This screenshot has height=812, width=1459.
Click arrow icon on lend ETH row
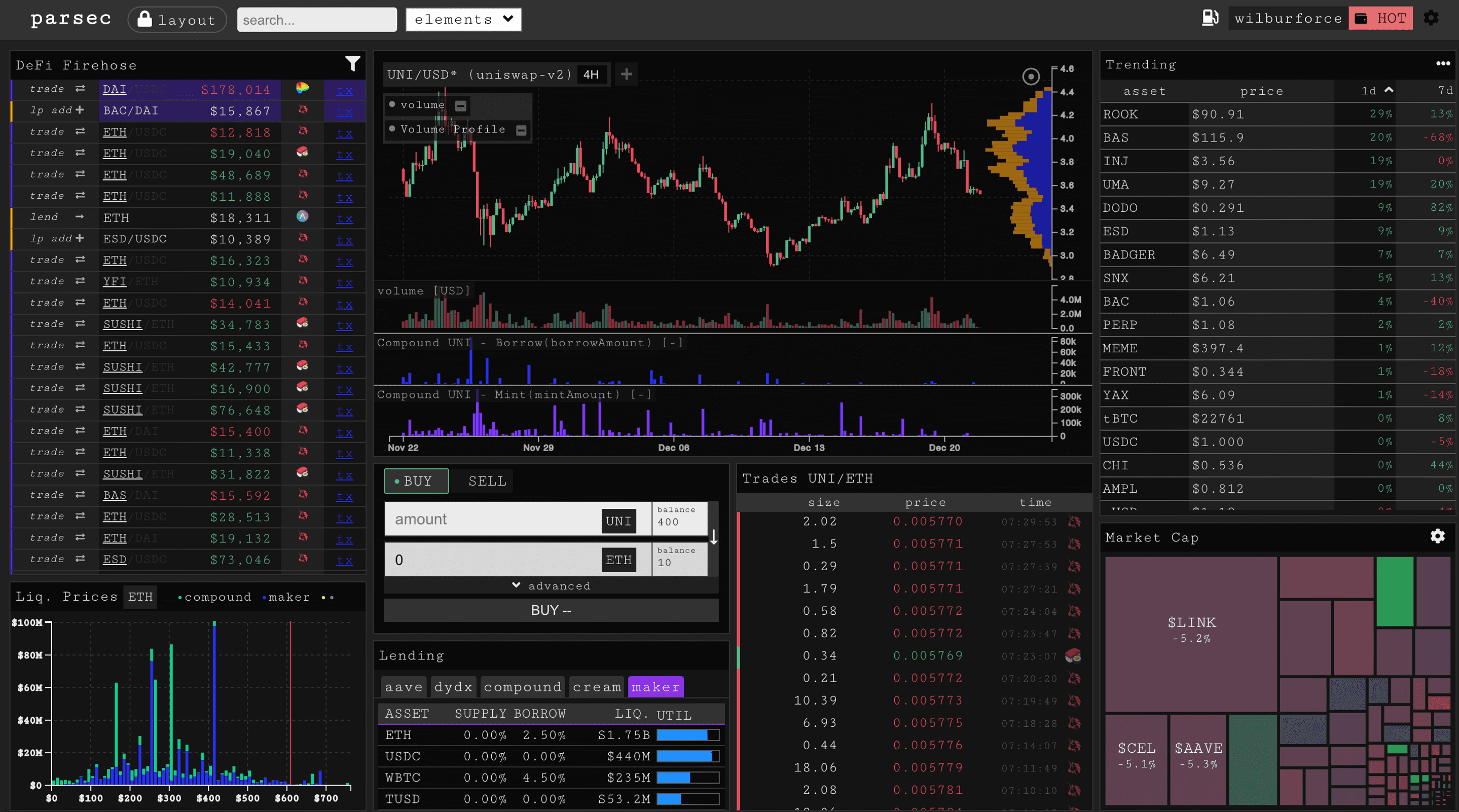point(79,216)
